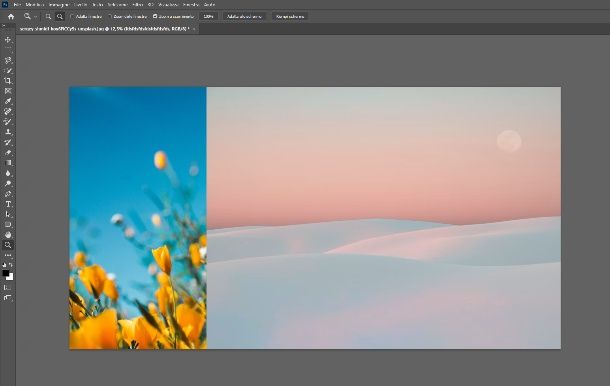This screenshot has width=610, height=386.
Task: Select the Move tool
Action: [8, 40]
